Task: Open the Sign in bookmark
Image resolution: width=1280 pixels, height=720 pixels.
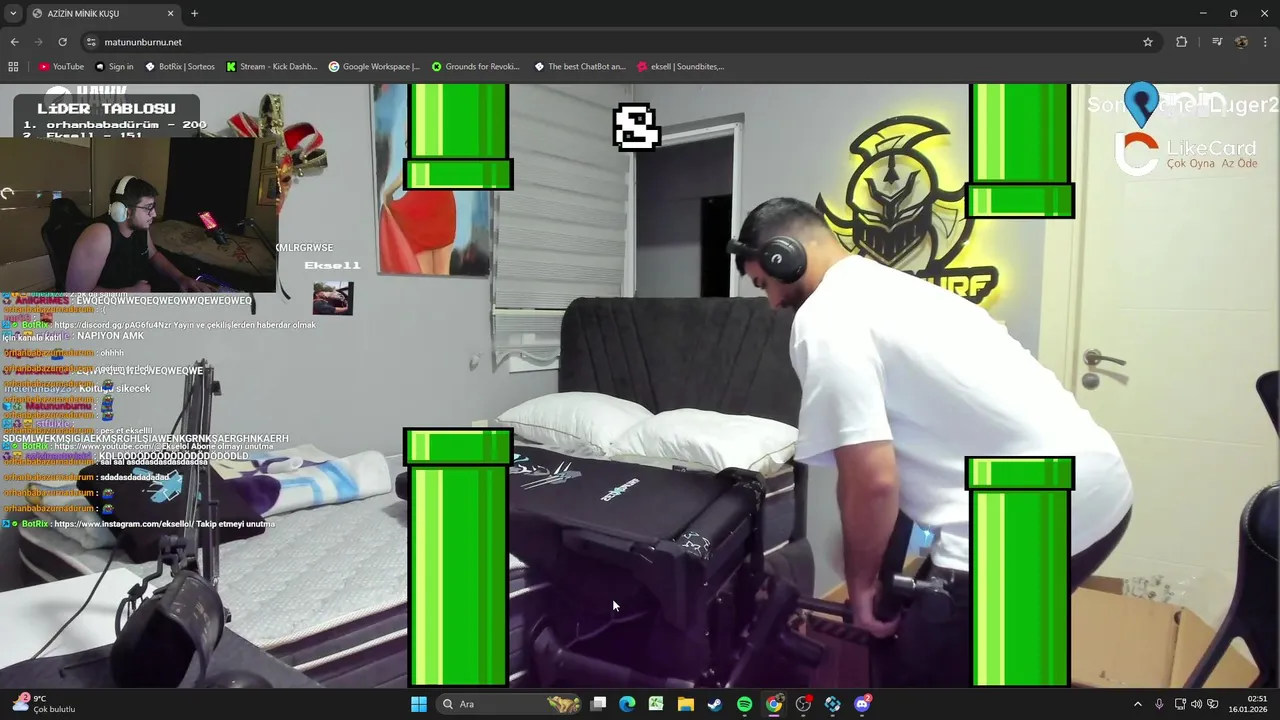Action: pyautogui.click(x=114, y=67)
